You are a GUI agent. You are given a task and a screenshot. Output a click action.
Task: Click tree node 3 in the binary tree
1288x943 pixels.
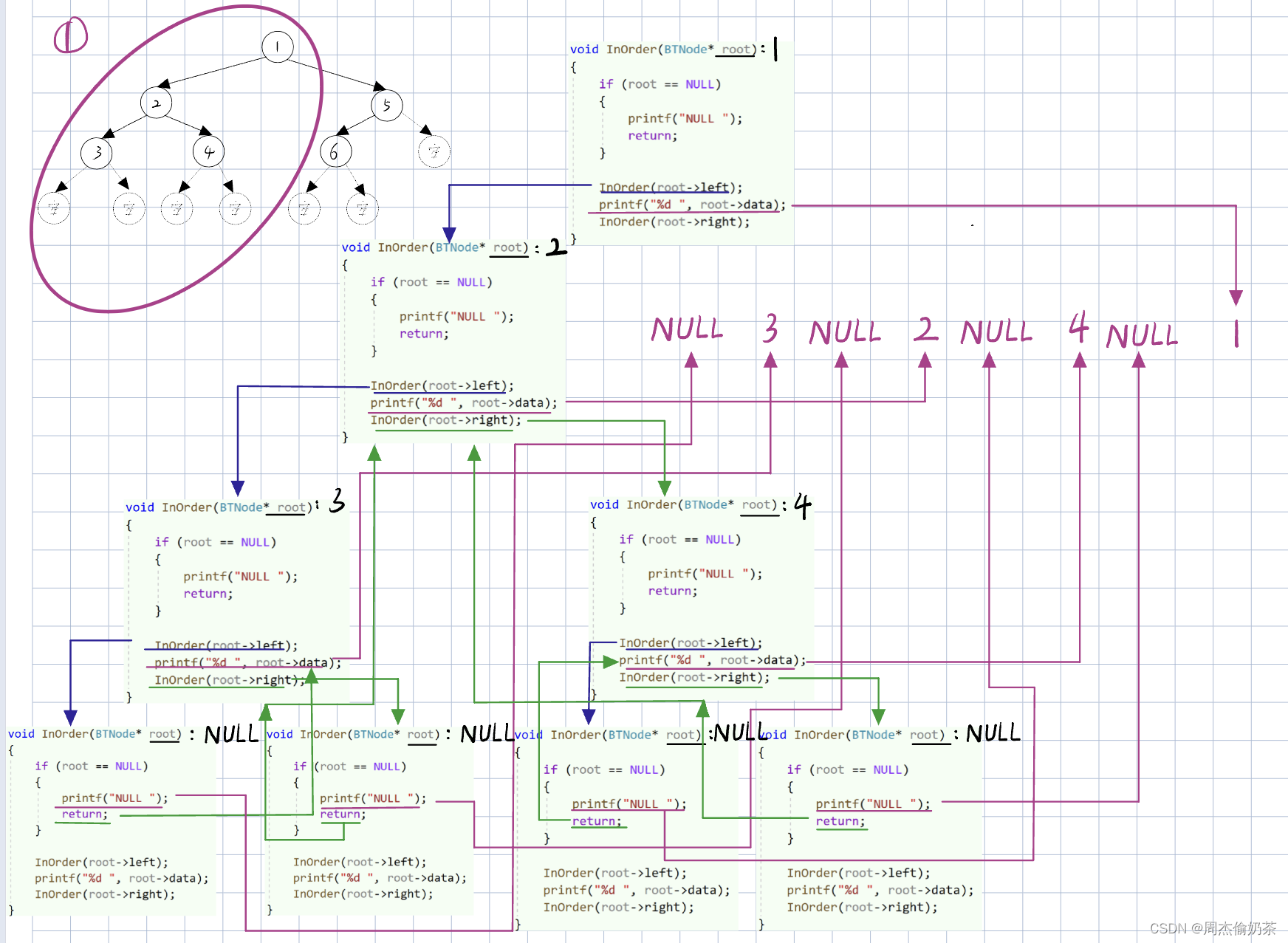pos(97,153)
